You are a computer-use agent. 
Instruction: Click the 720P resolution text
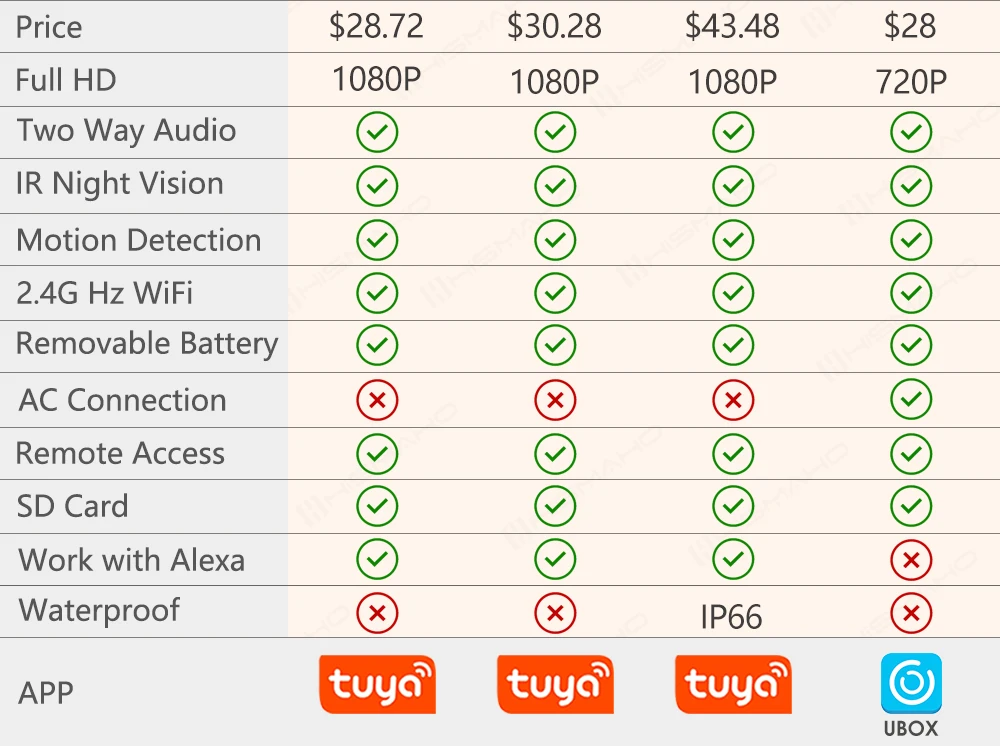[910, 82]
